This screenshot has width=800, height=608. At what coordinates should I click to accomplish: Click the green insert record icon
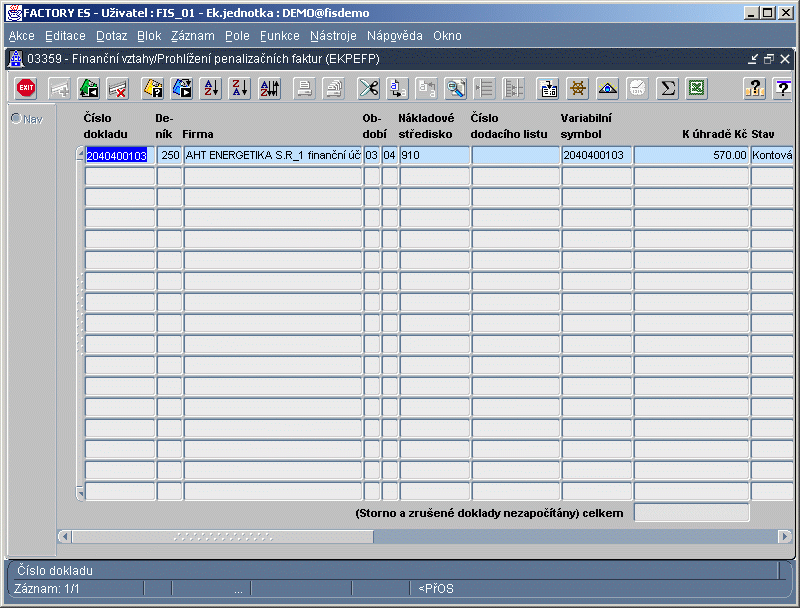click(x=88, y=88)
